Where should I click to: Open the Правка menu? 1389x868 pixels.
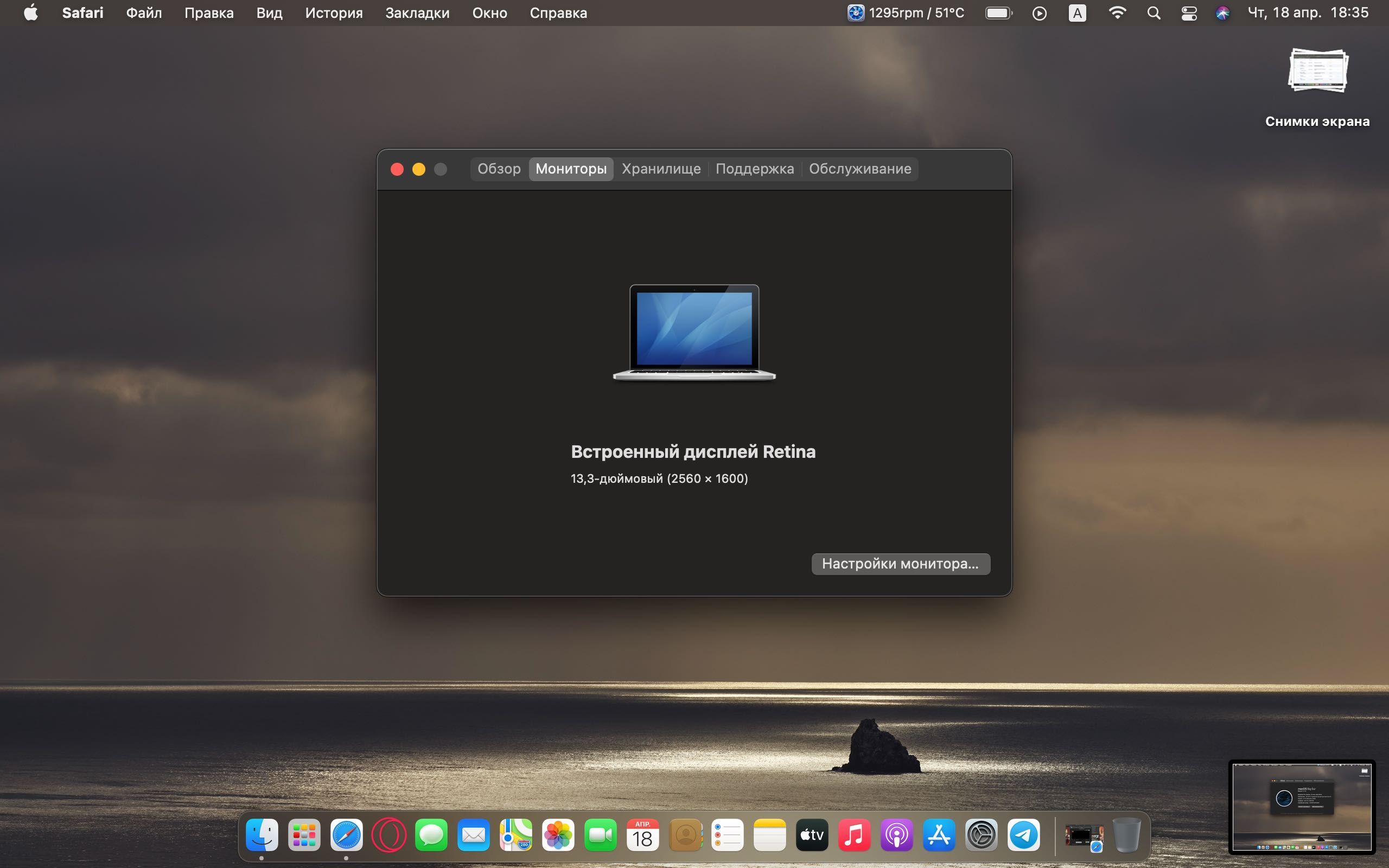pos(209,12)
